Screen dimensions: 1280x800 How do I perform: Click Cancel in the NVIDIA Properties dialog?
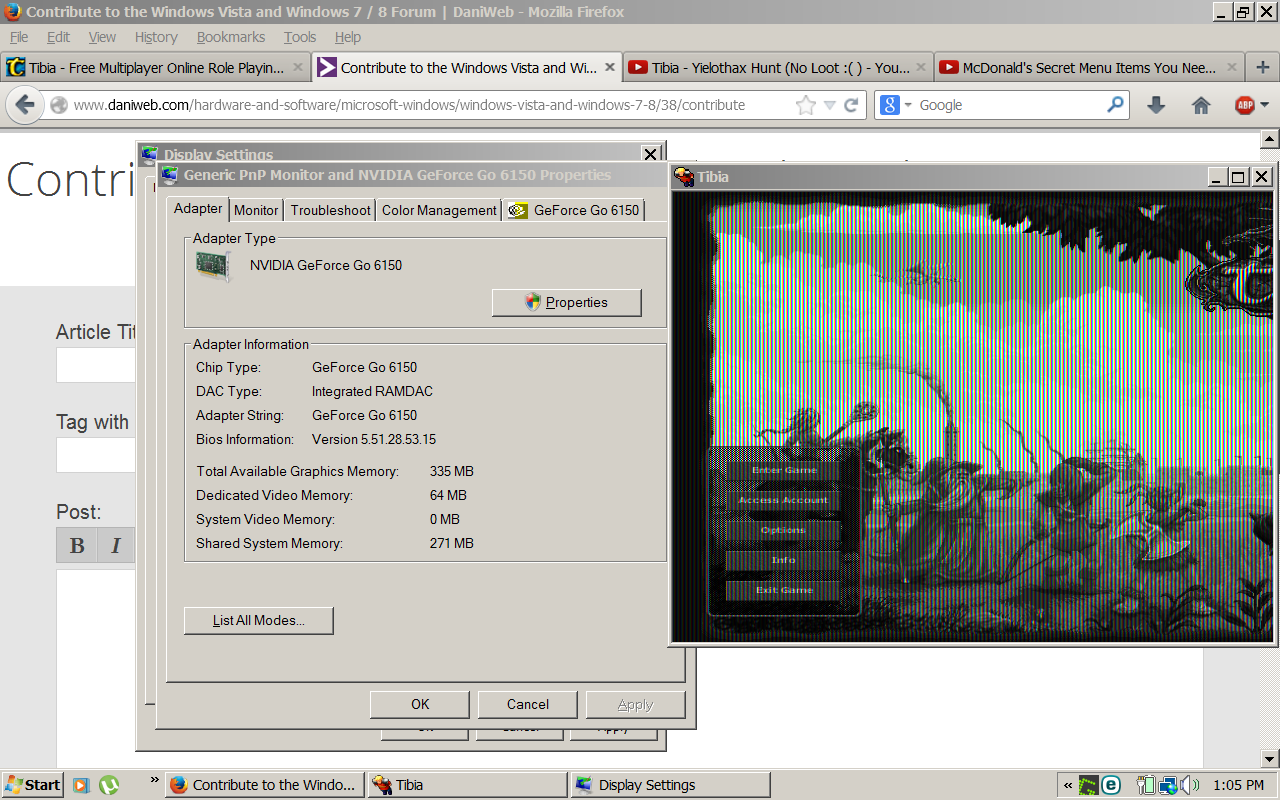point(528,704)
